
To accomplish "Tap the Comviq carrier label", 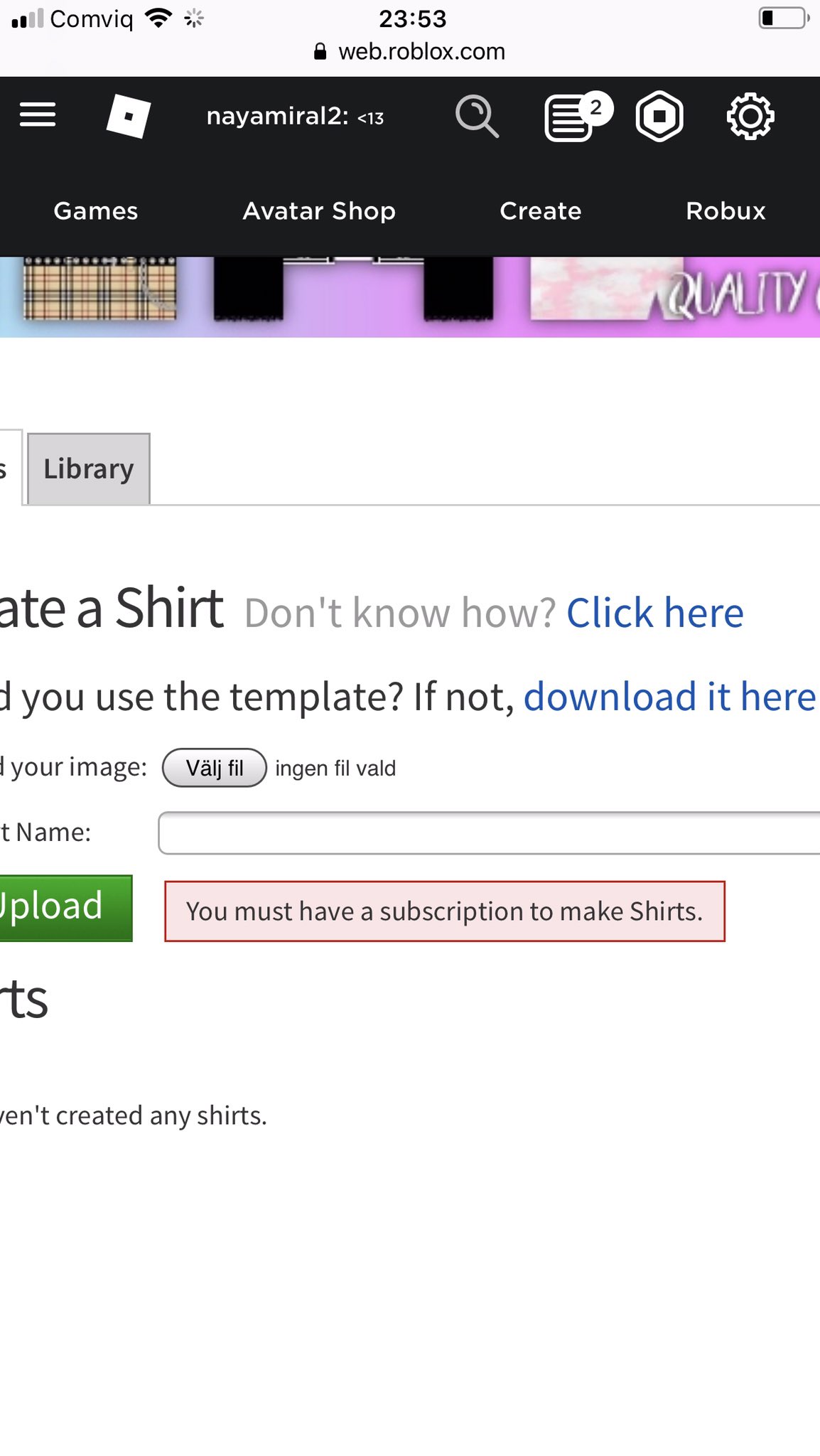I will [92, 19].
